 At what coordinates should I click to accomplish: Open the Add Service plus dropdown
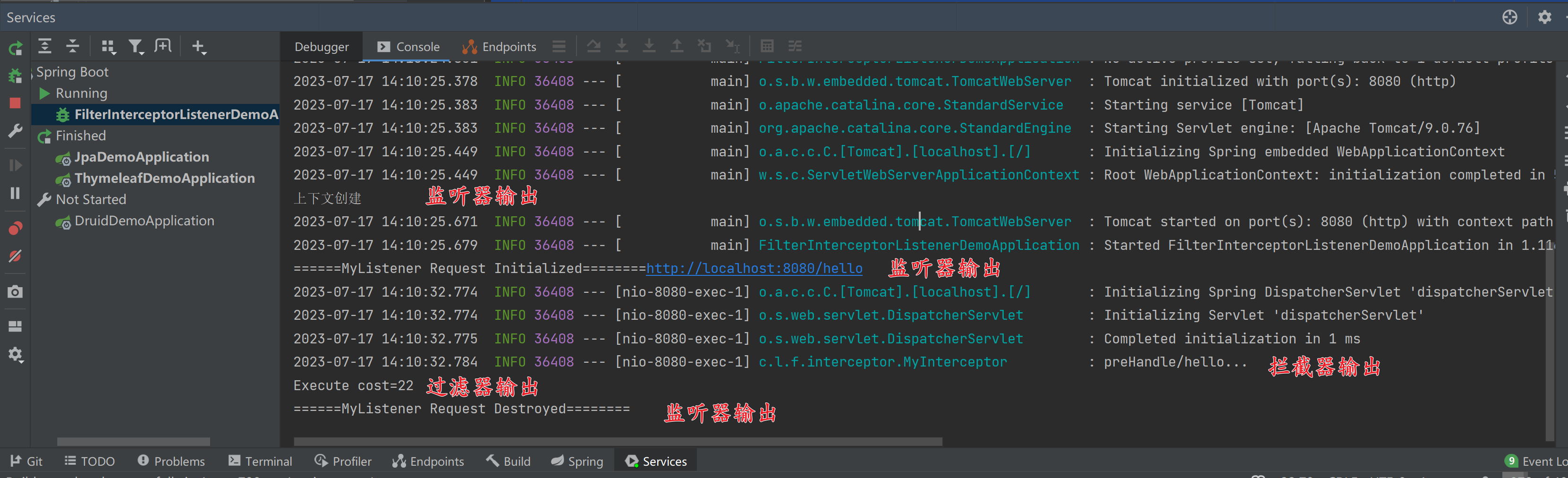pos(199,47)
